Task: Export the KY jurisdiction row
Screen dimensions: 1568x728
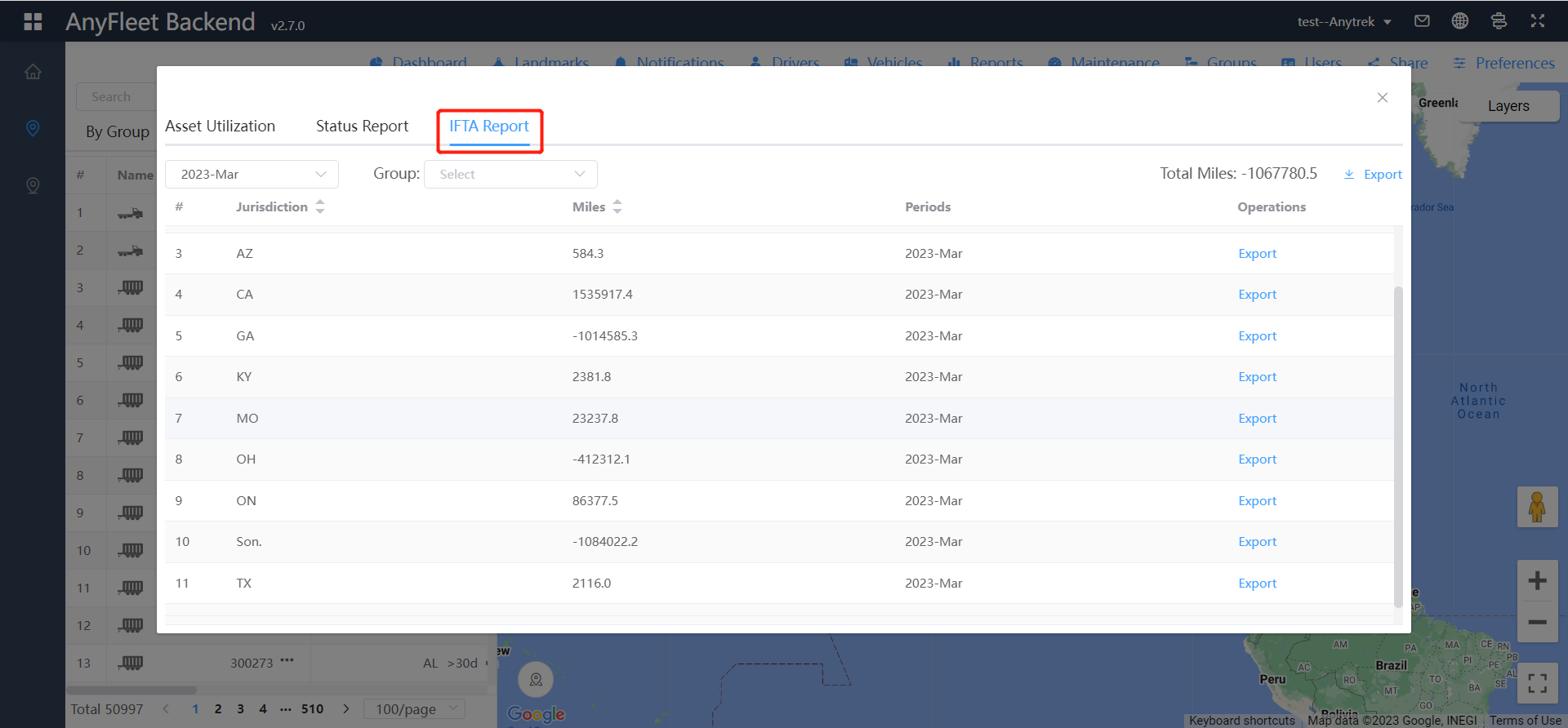Action: click(x=1257, y=377)
